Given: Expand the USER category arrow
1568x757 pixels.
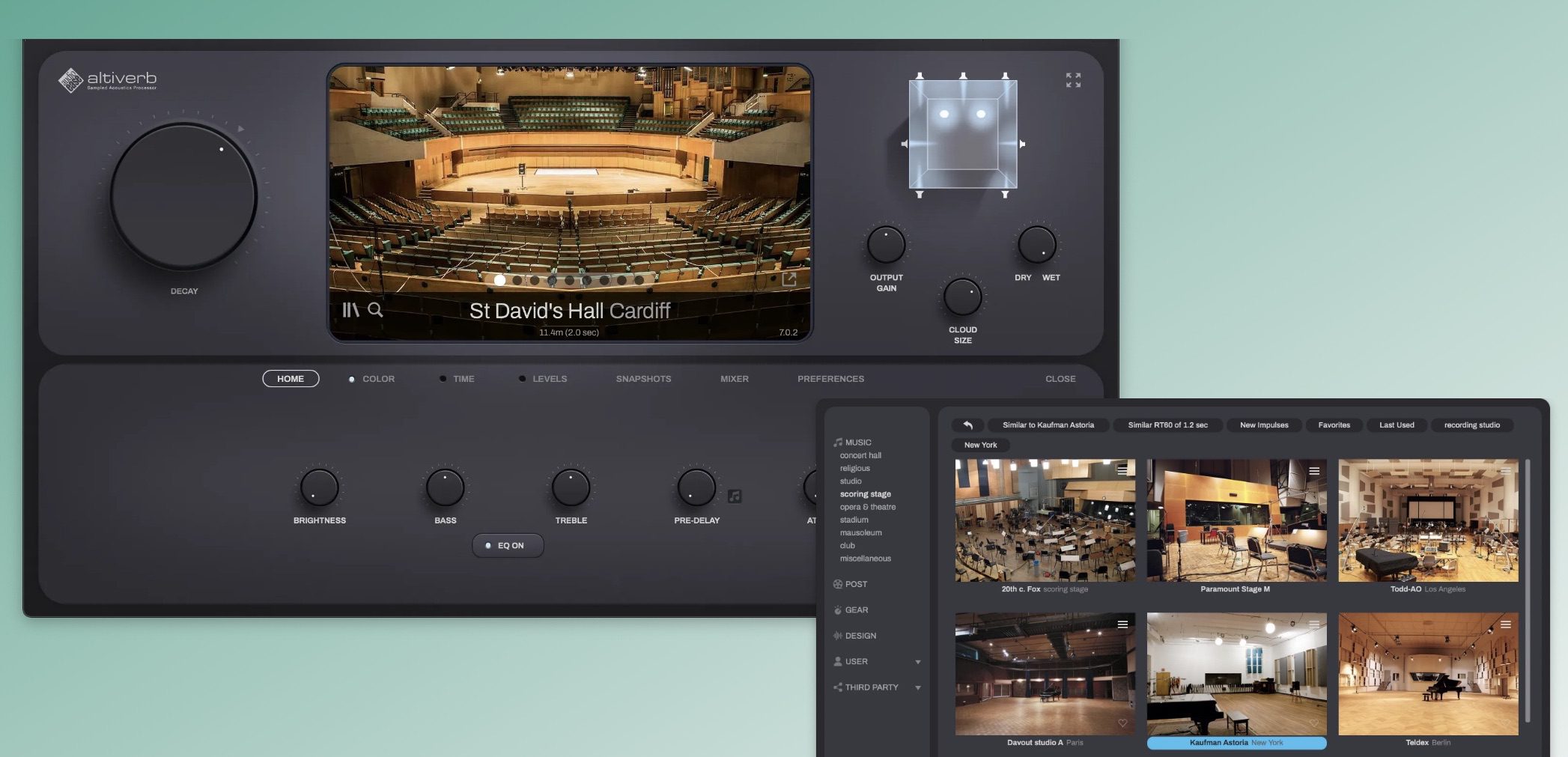Looking at the screenshot, I should tap(918, 662).
